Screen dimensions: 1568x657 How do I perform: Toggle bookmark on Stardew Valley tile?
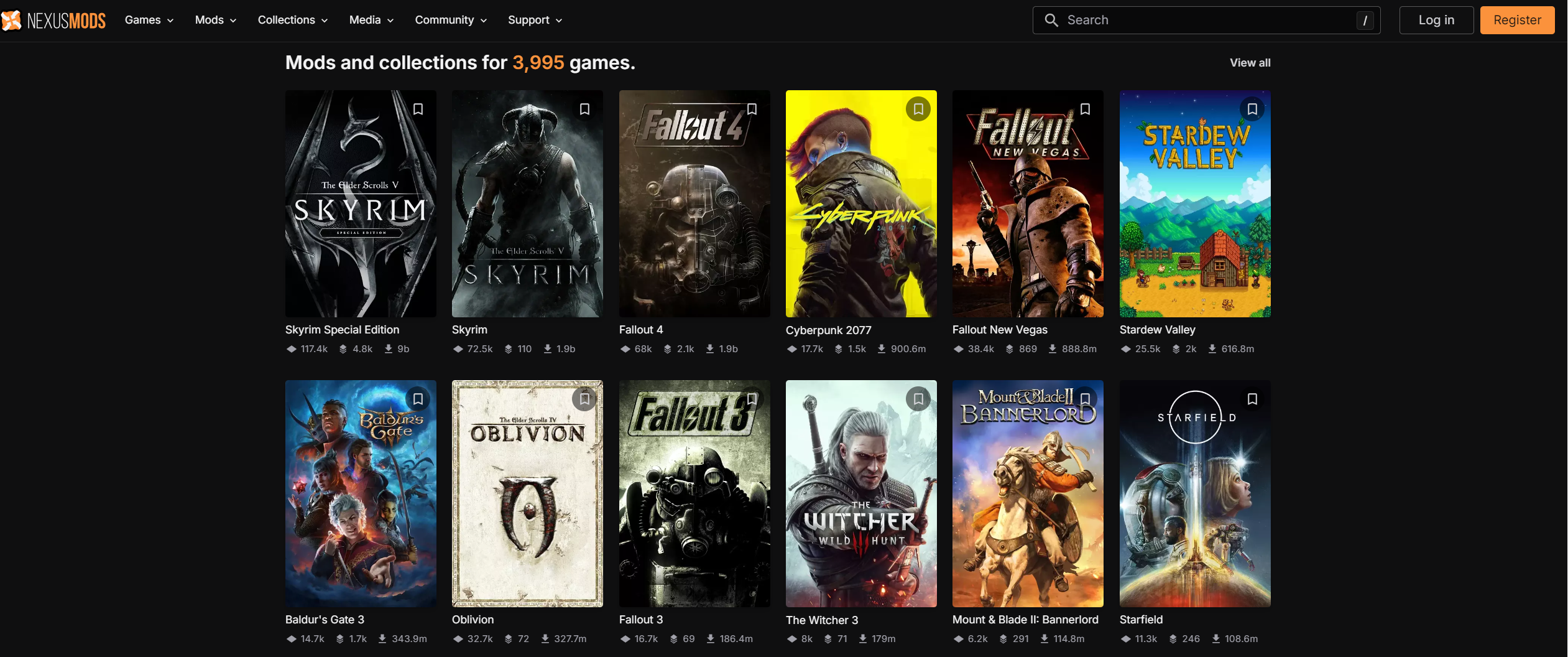tap(1252, 109)
